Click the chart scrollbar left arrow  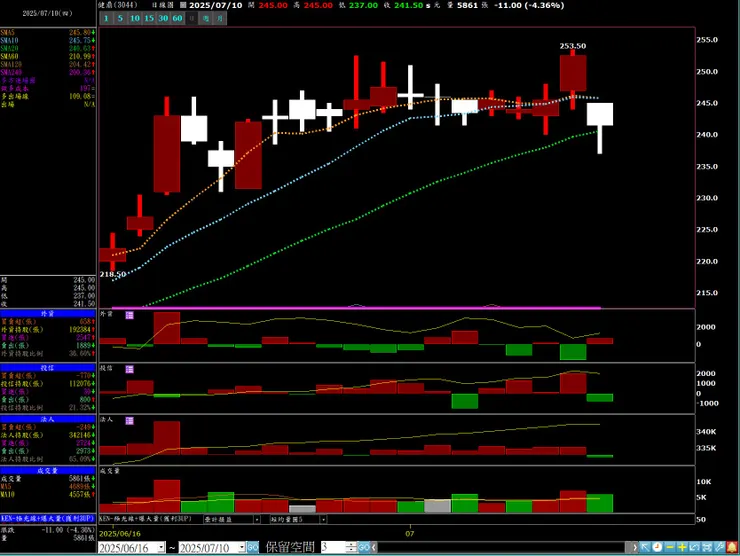coord(374,548)
